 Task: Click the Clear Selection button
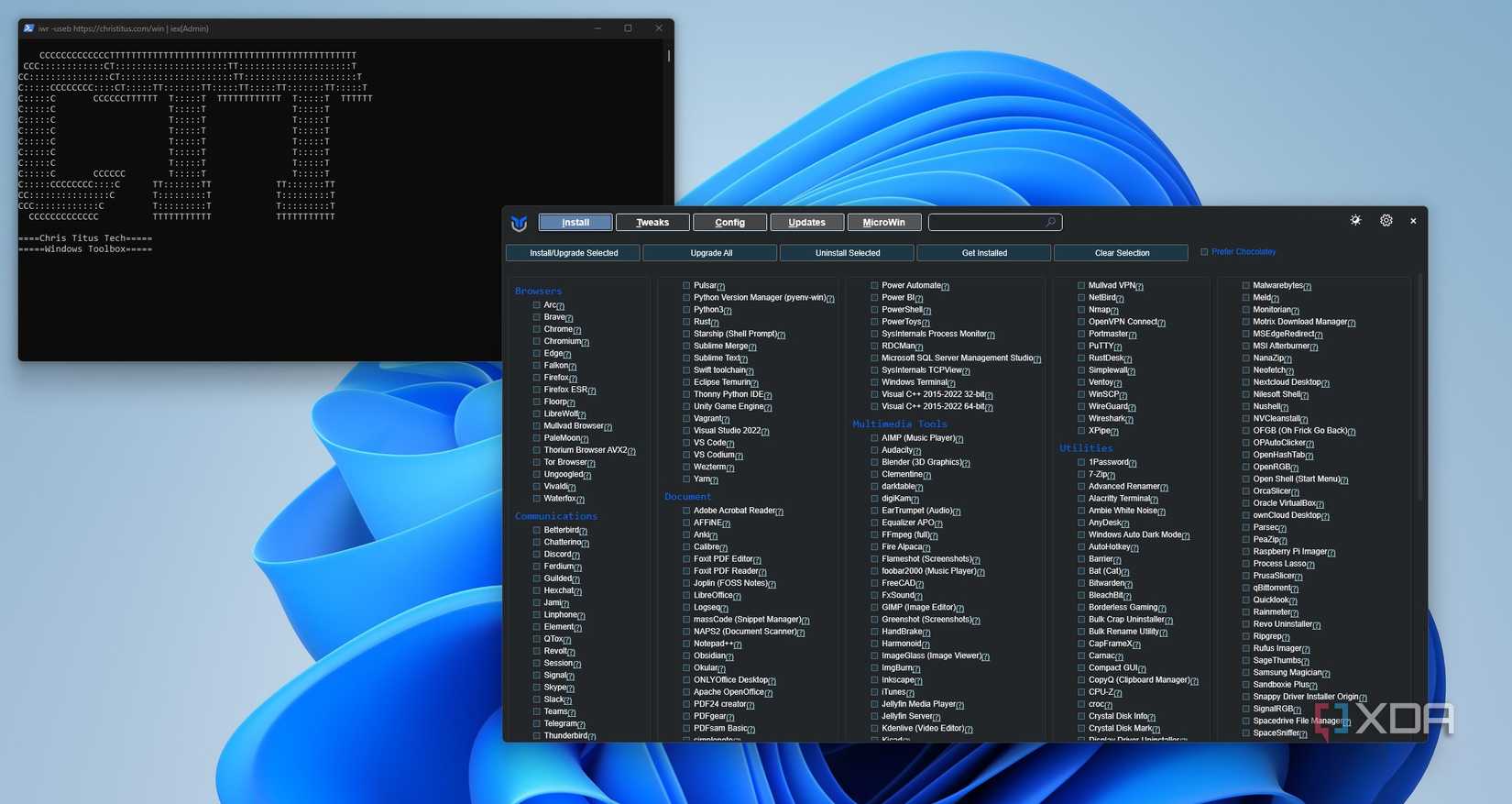[1121, 253]
